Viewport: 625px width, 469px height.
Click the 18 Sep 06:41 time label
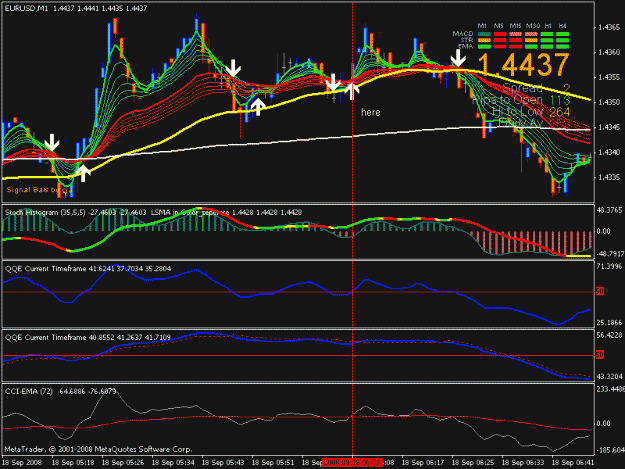(x=573, y=463)
